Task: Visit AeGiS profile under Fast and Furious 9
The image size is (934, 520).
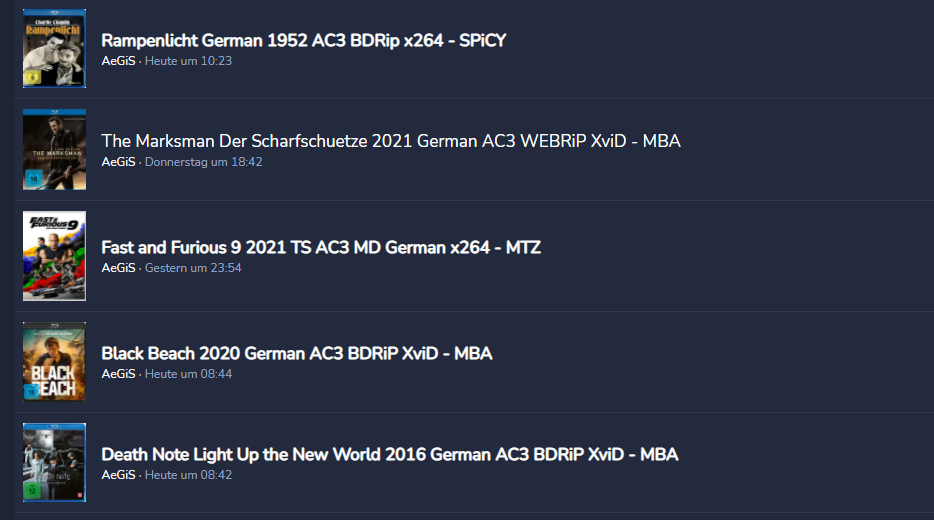Action: coord(118,268)
